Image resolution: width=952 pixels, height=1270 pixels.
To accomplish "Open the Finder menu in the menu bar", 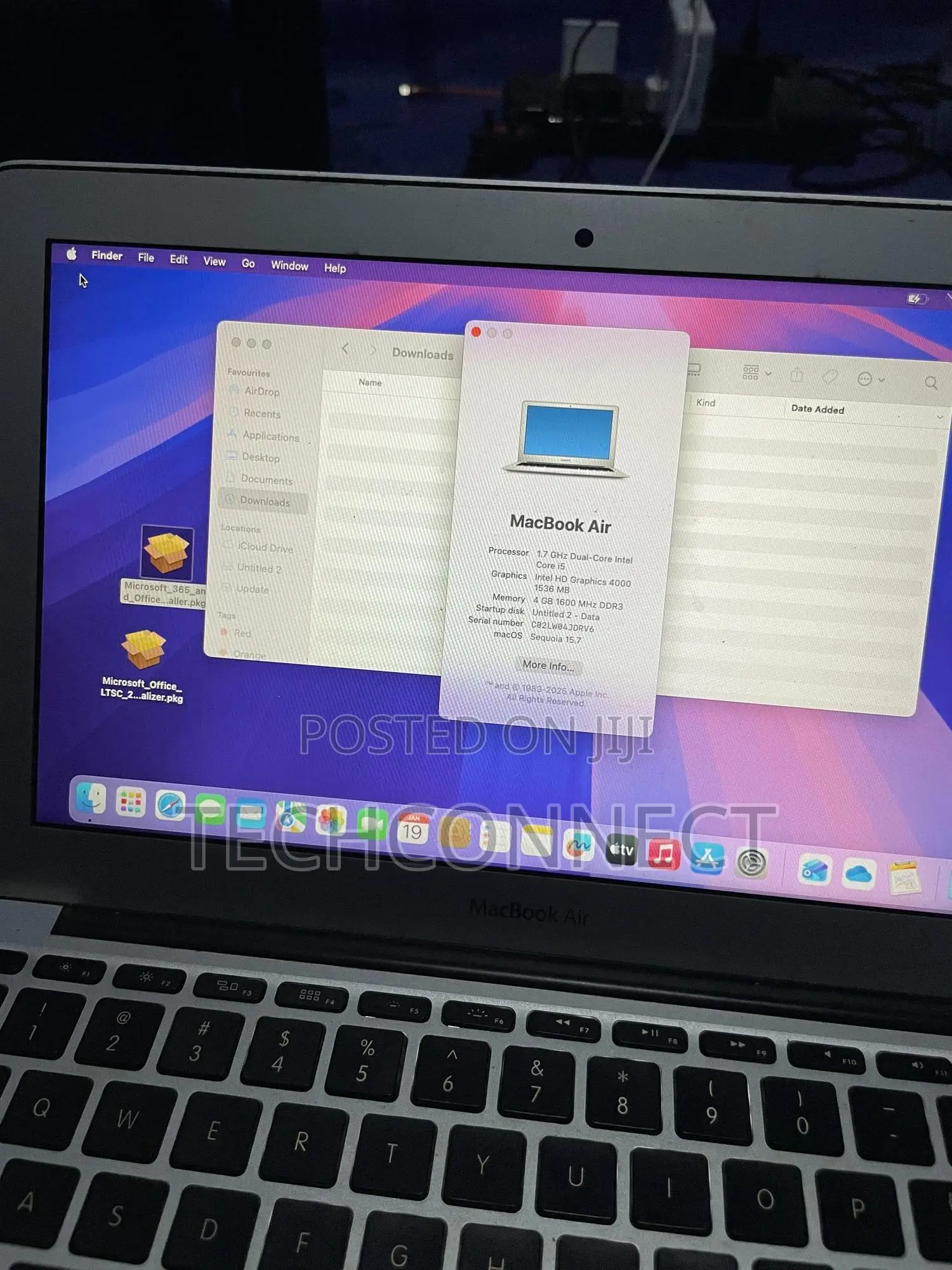I will click(107, 255).
